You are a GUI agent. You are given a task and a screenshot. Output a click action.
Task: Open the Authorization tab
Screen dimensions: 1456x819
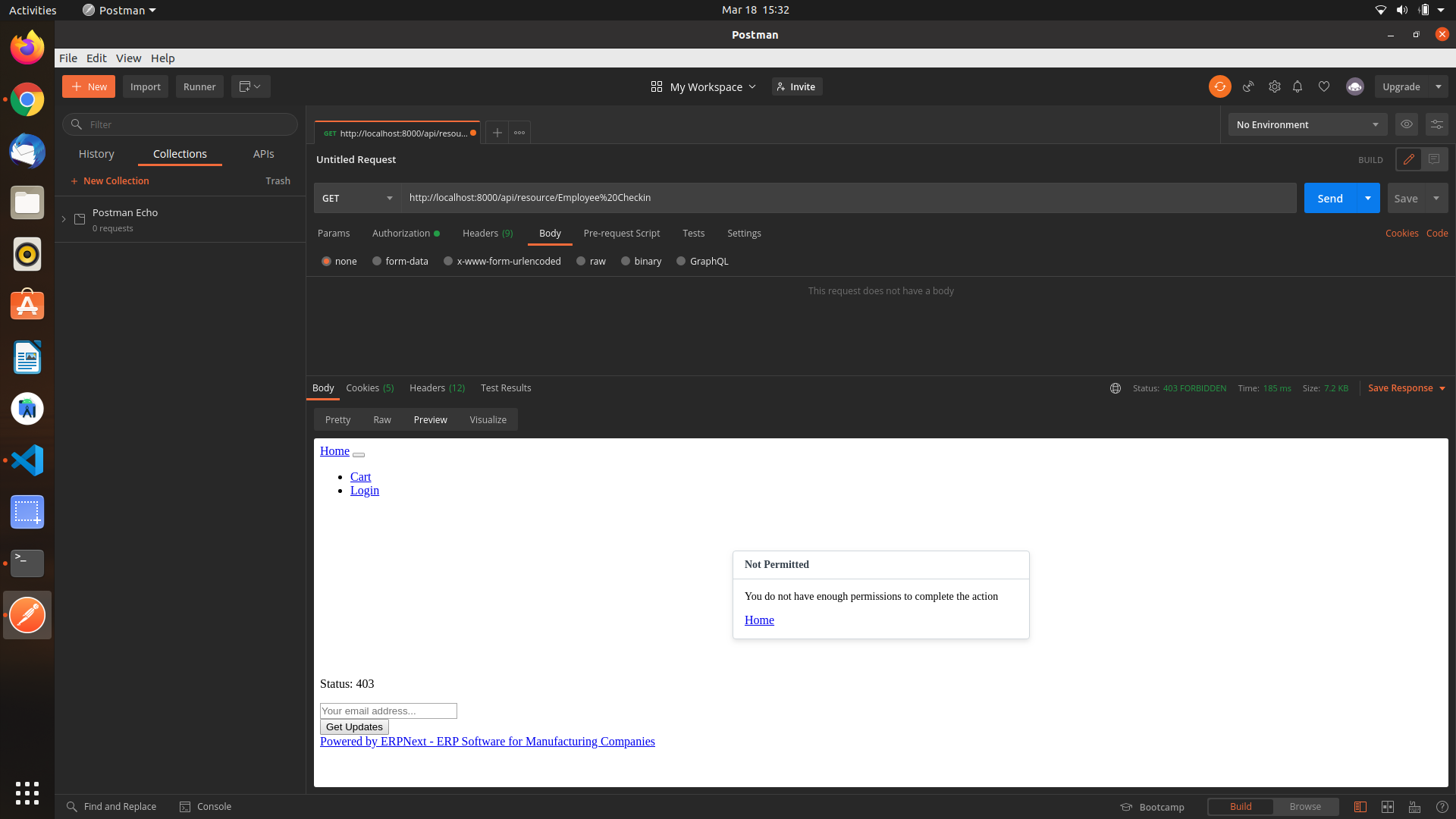[x=406, y=234]
